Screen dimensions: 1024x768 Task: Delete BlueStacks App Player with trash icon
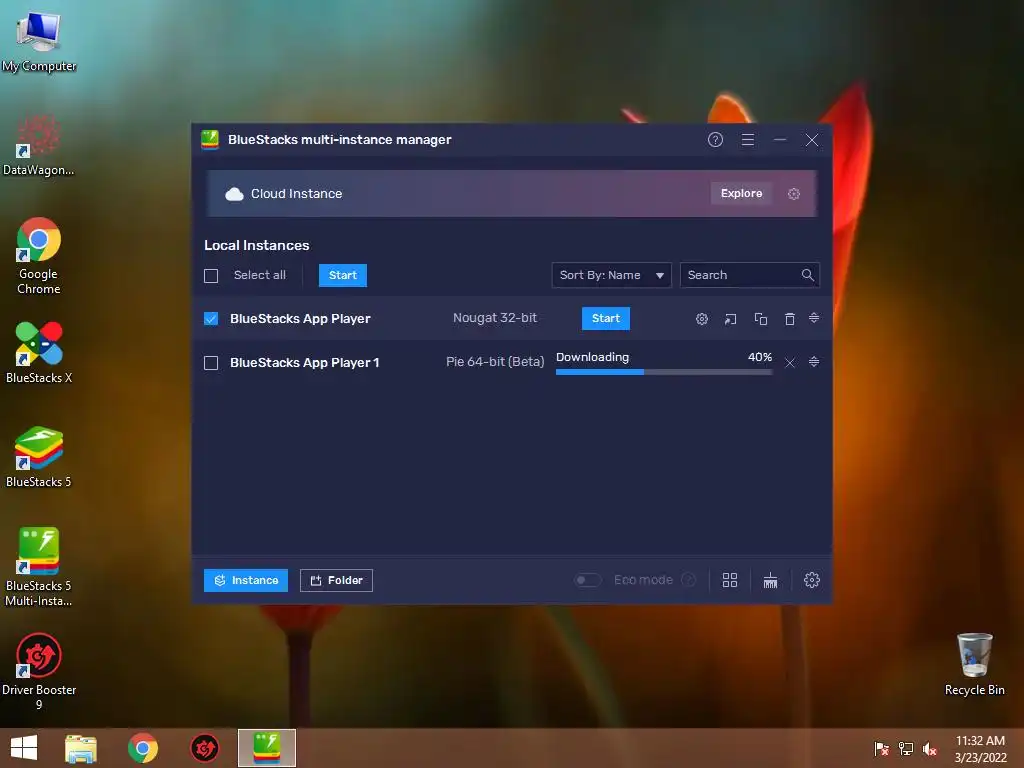[790, 319]
